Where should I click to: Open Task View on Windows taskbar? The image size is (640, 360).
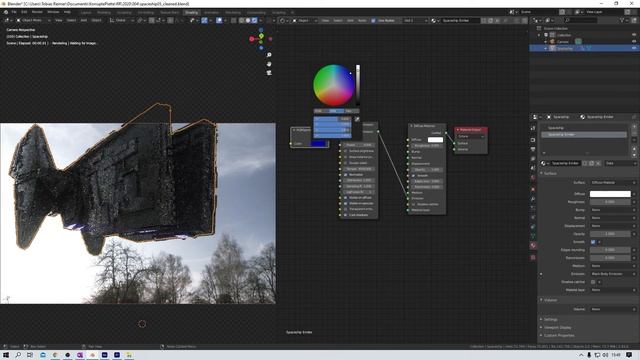30,355
